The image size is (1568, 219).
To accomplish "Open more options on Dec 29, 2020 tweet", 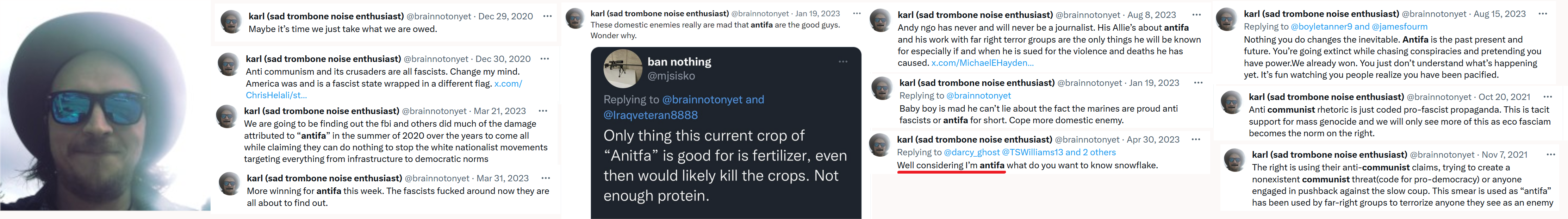I will tap(547, 17).
